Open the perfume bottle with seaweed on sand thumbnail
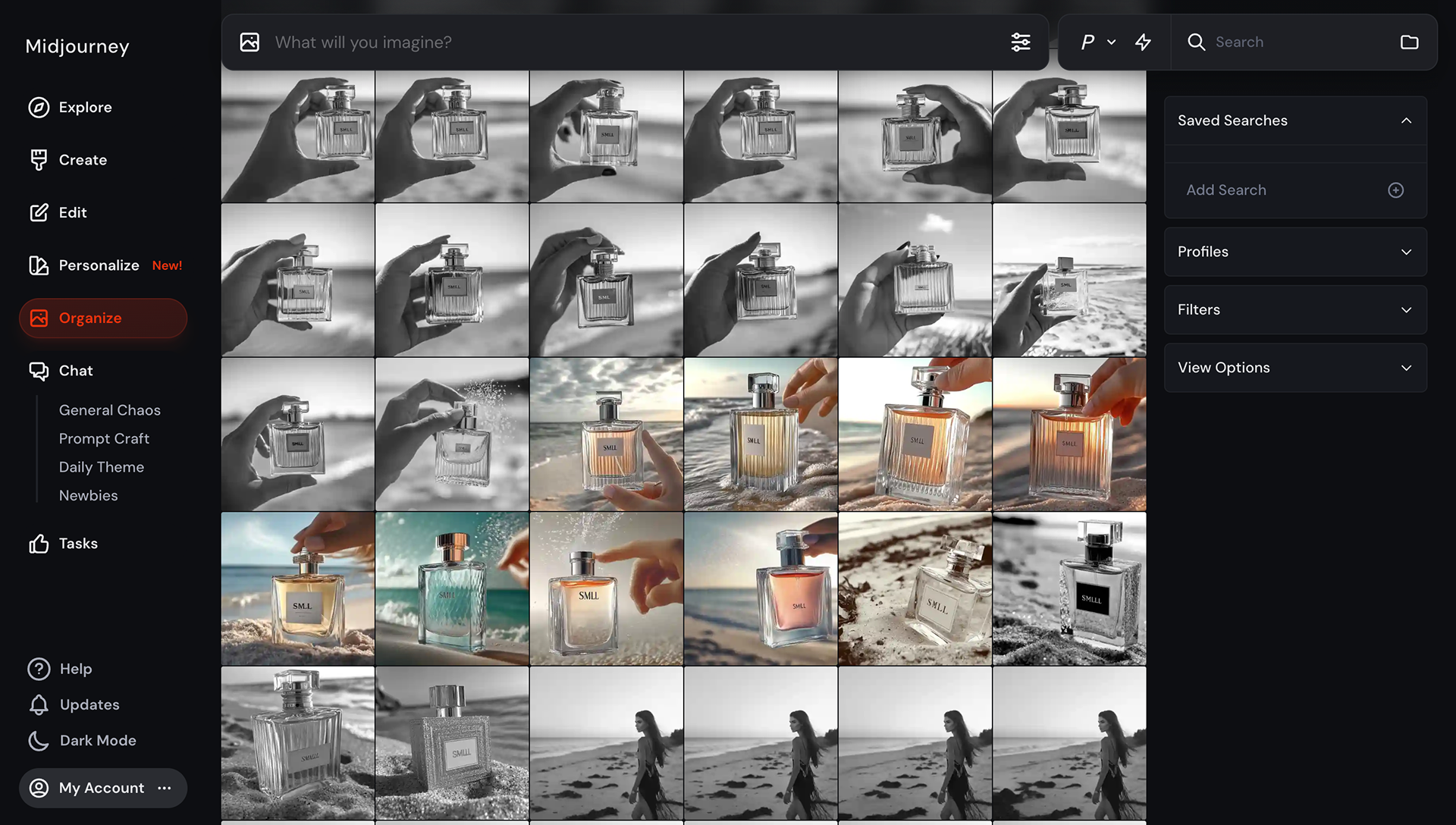This screenshot has height=825, width=1456. point(915,589)
